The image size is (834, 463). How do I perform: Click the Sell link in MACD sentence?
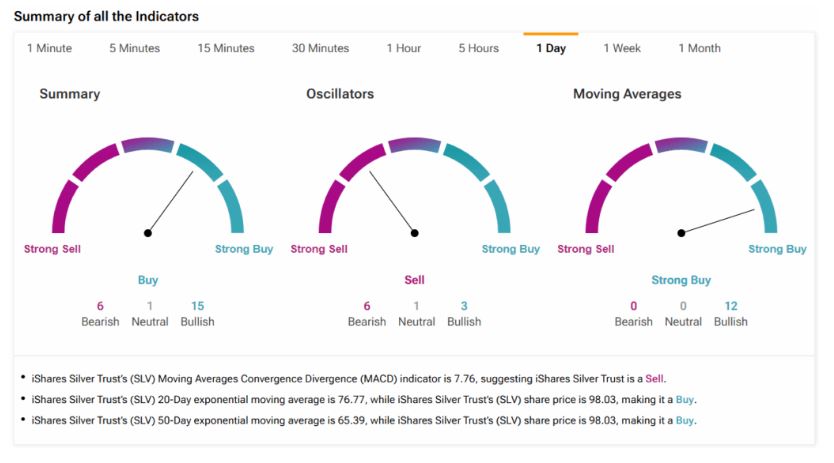(654, 378)
